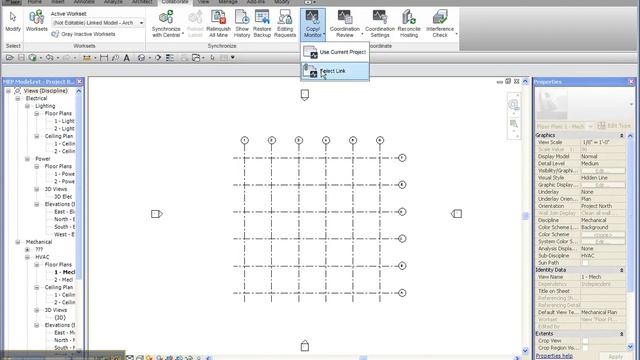640x360 pixels.
Task: Collapse the Lighting tree node
Action: tap(27, 106)
